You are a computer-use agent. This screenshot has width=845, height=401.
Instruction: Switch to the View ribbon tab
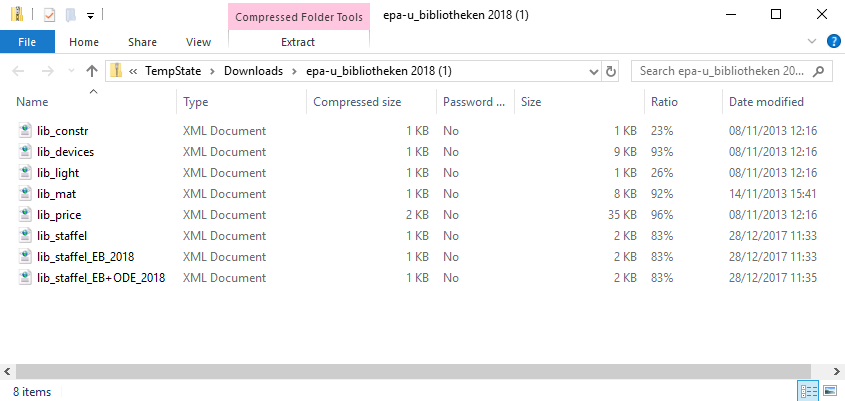(x=198, y=42)
